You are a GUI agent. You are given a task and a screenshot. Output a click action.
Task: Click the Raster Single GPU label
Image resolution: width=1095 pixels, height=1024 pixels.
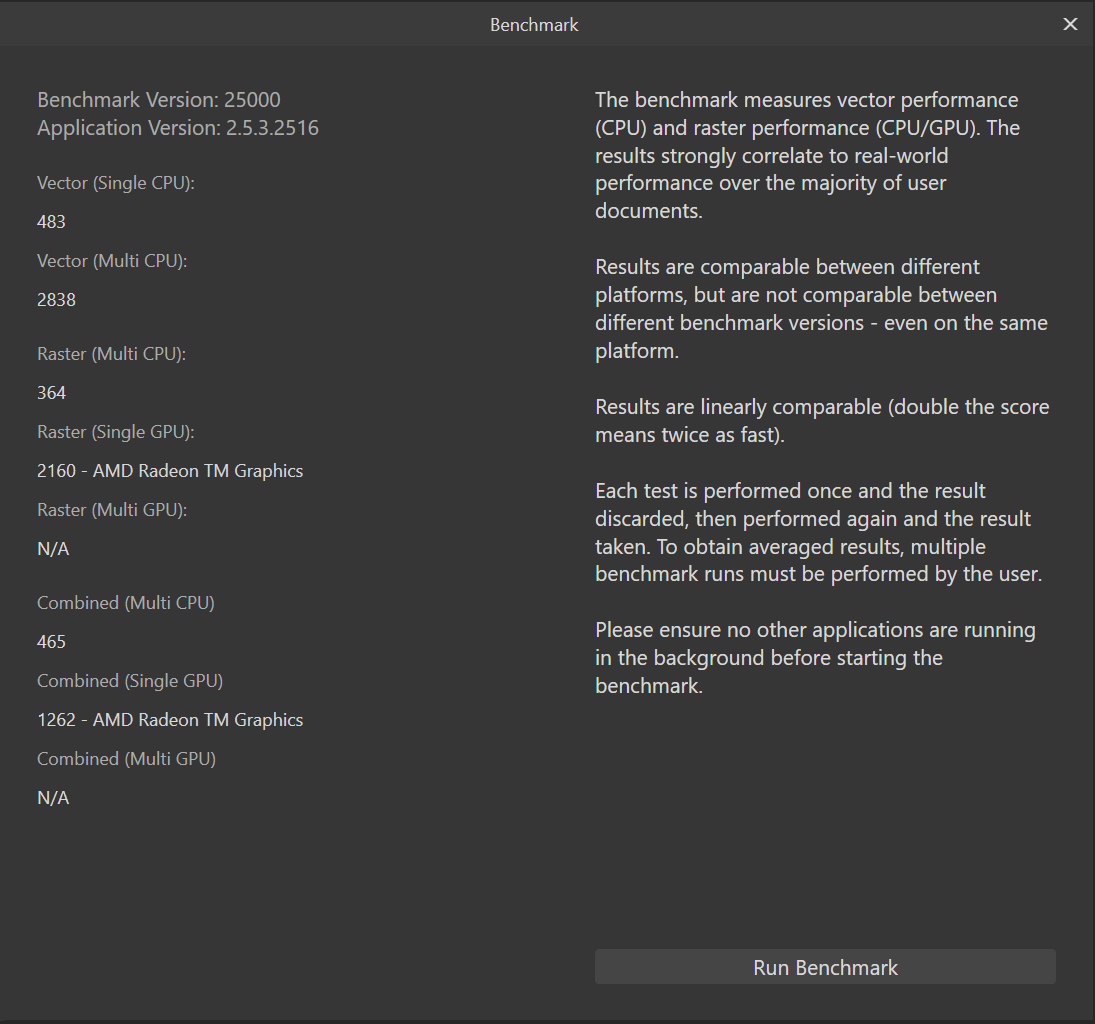tap(113, 431)
